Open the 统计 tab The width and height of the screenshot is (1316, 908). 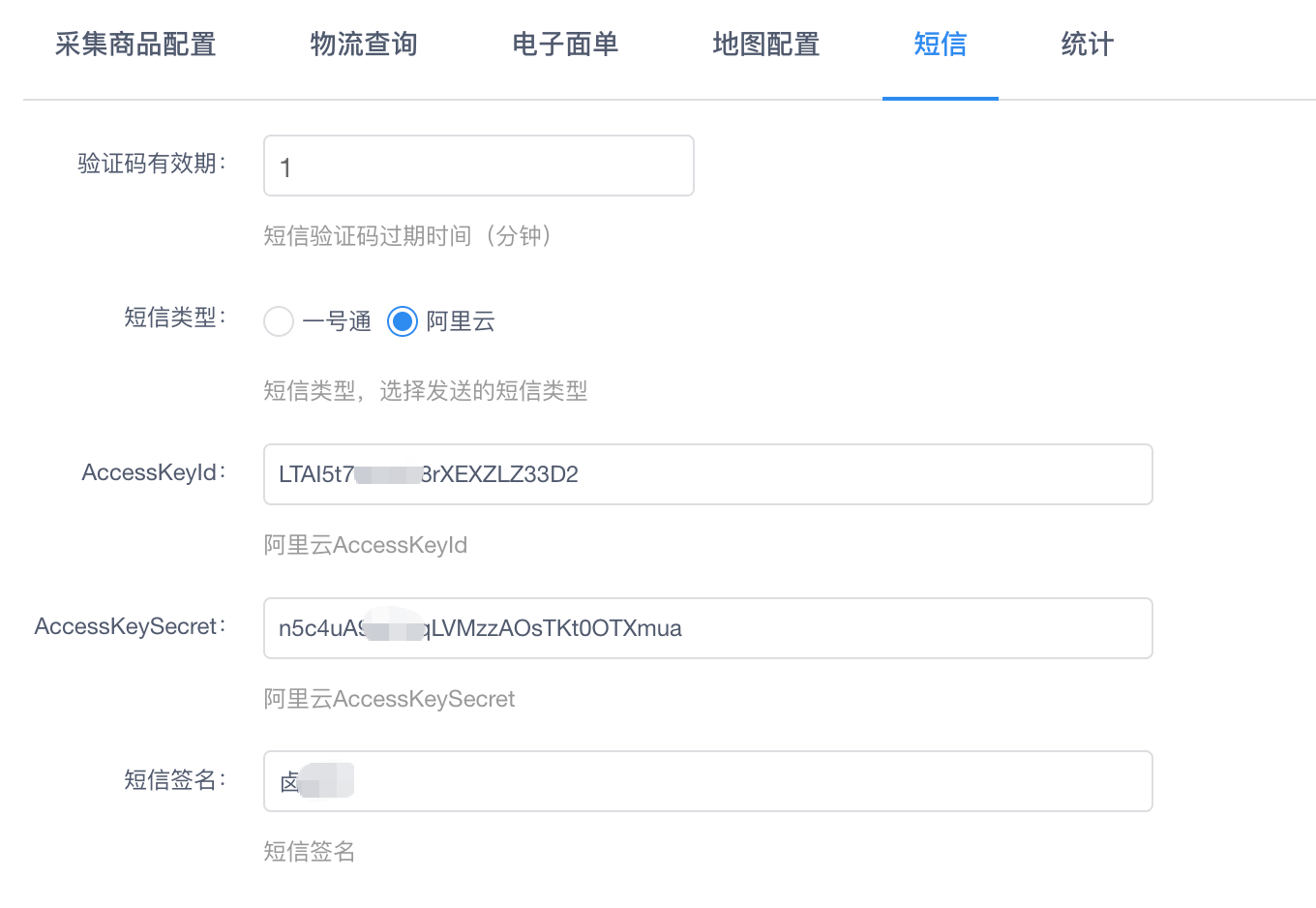pyautogui.click(x=1087, y=45)
